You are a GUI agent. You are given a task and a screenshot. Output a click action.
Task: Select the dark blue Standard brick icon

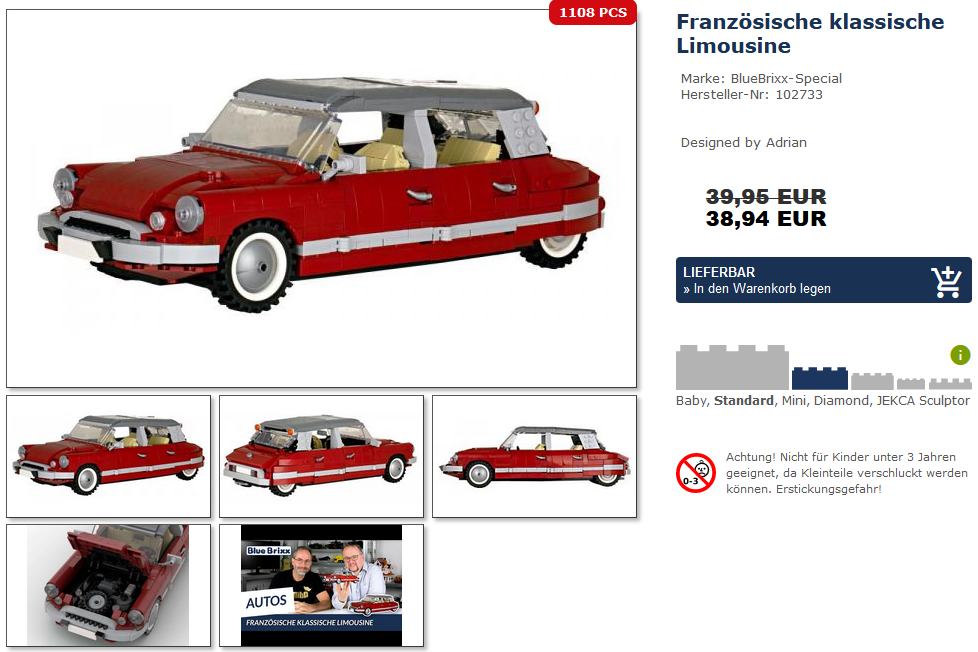[820, 379]
